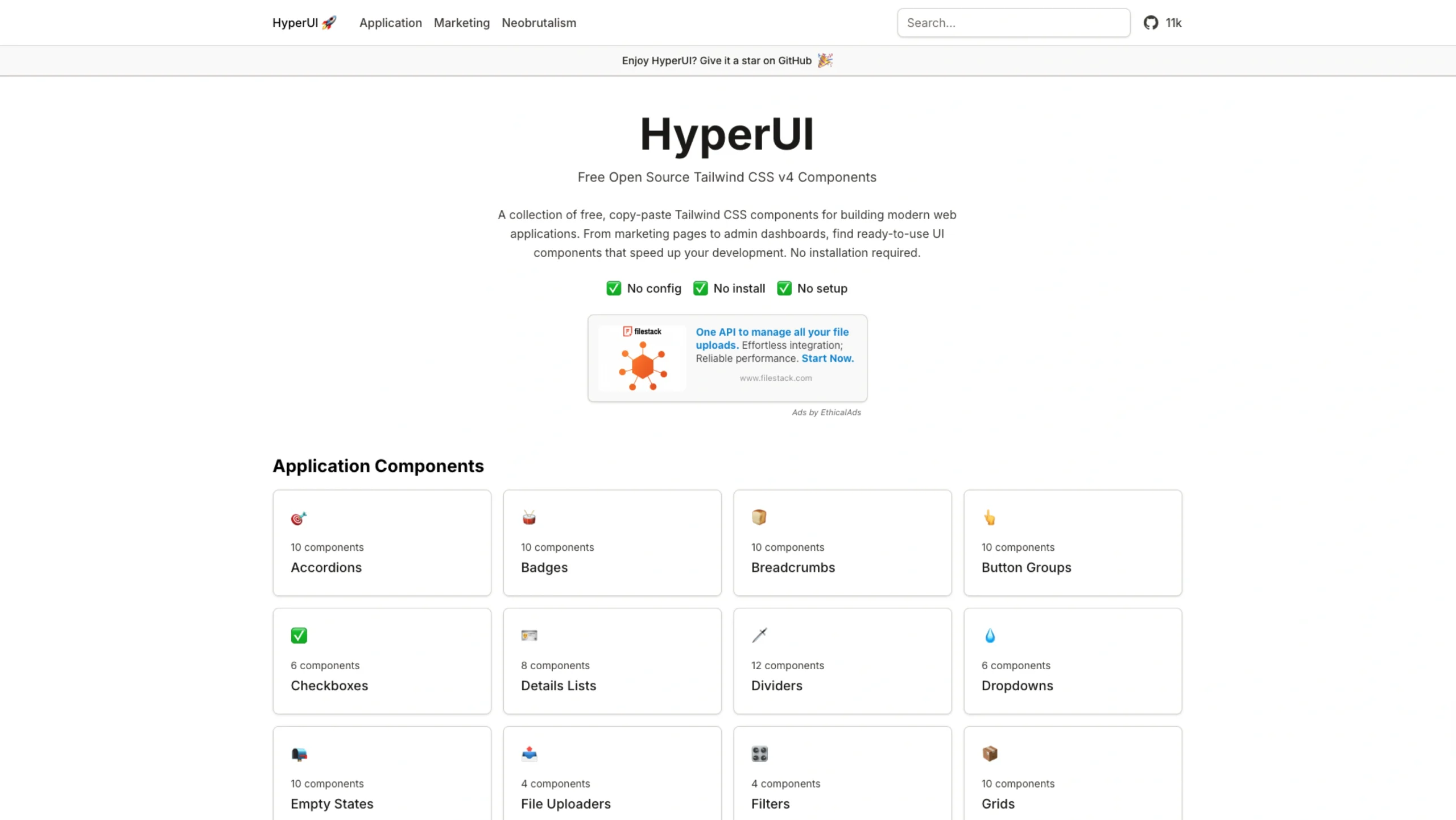Click the Start Now link in the ad

coord(827,358)
